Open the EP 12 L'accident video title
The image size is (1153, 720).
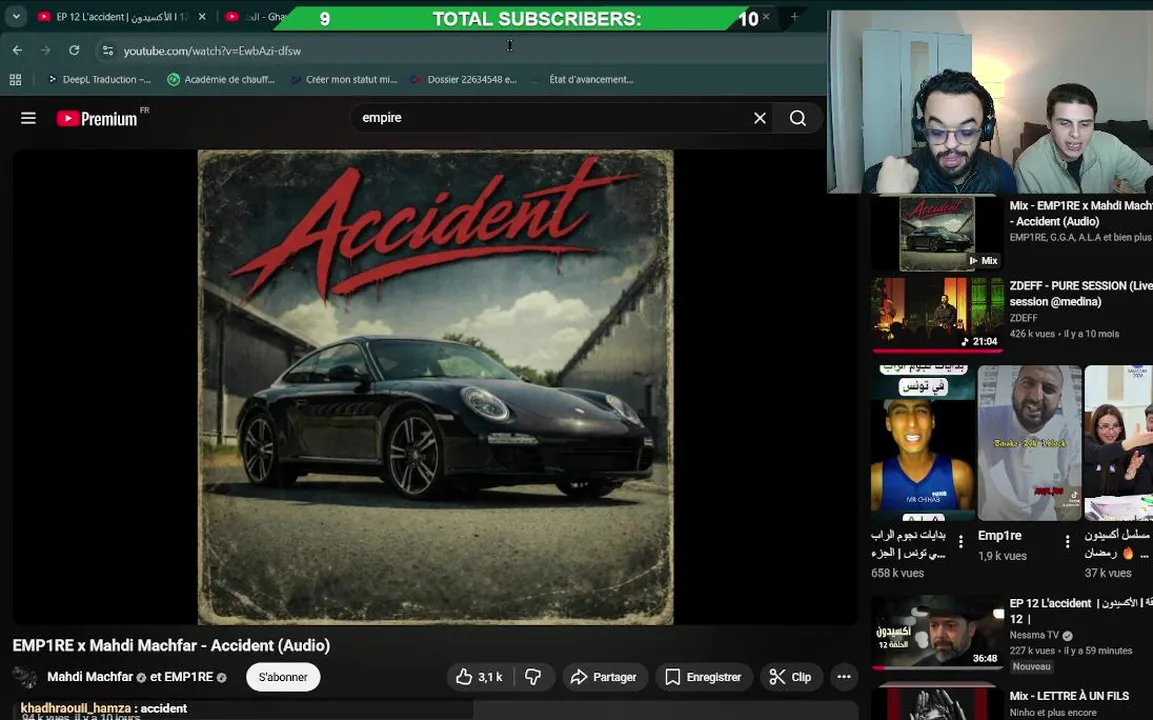tap(1080, 610)
